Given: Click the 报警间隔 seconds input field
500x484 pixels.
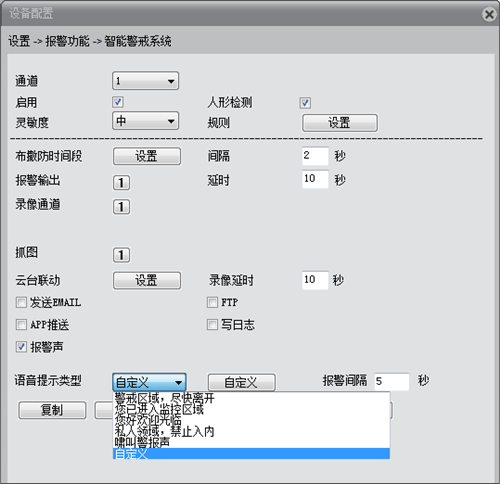Looking at the screenshot, I should coord(391,382).
